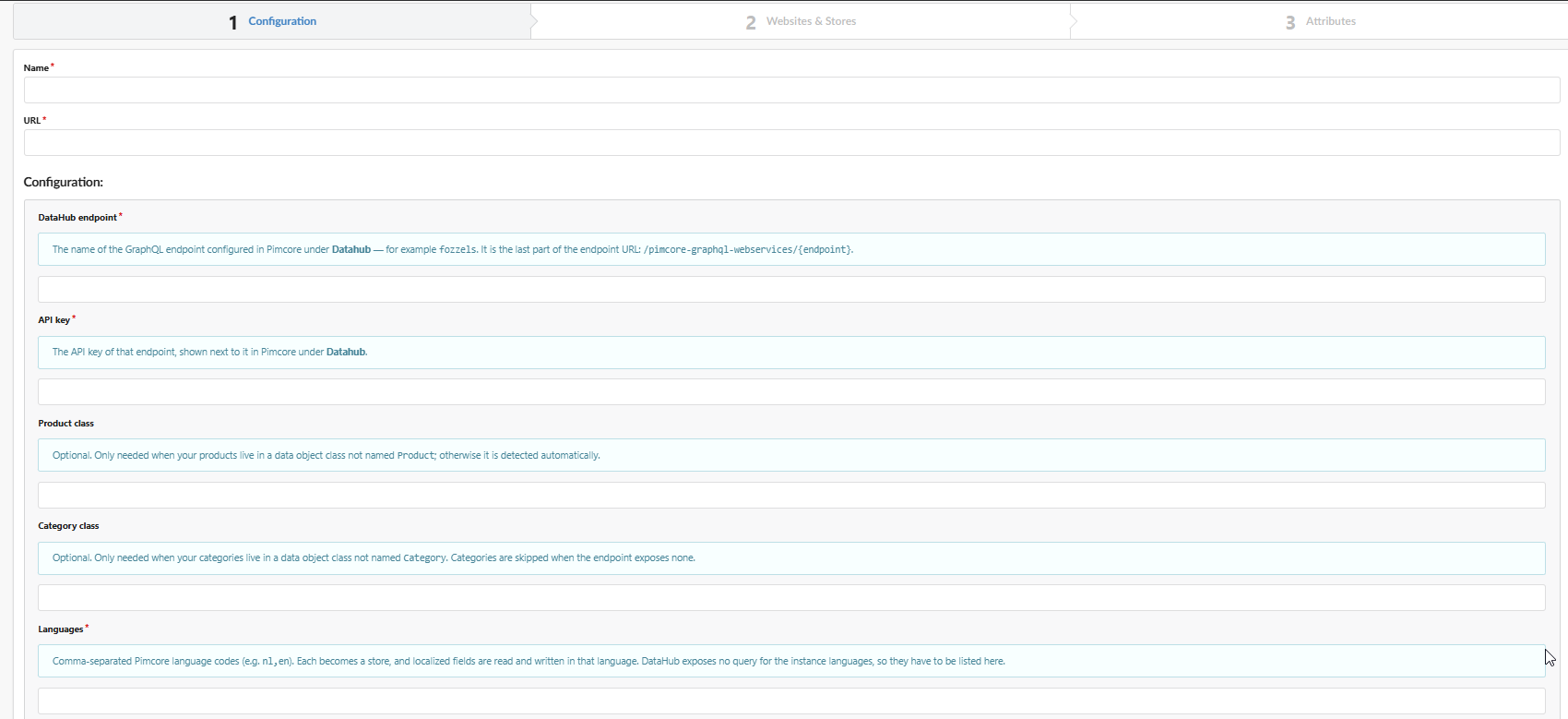Viewport: 1568px width, 719px height.
Task: Select the DataHub endpoint text box
Action: 791,289
